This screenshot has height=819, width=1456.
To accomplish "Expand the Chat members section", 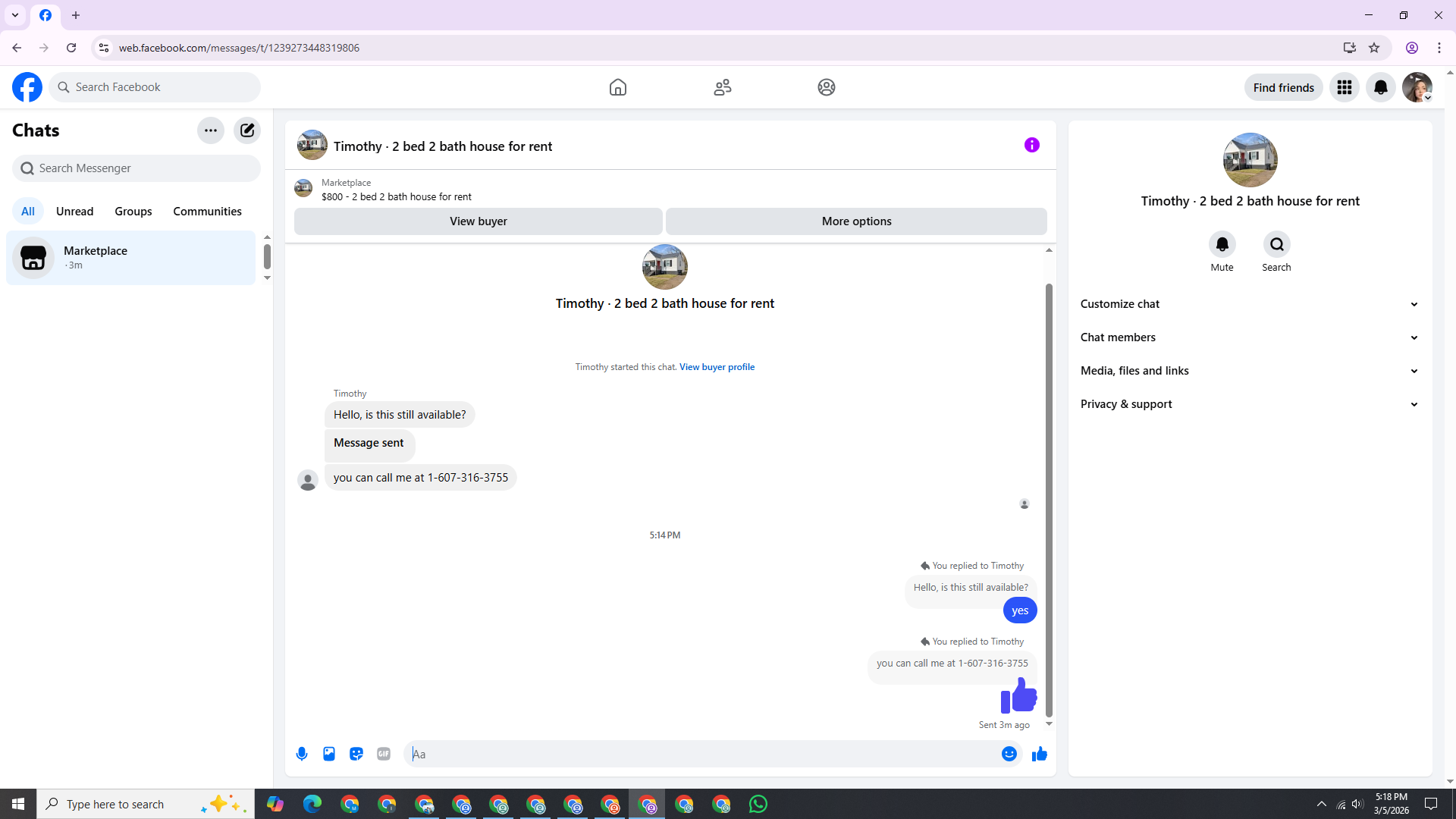I will click(1250, 337).
